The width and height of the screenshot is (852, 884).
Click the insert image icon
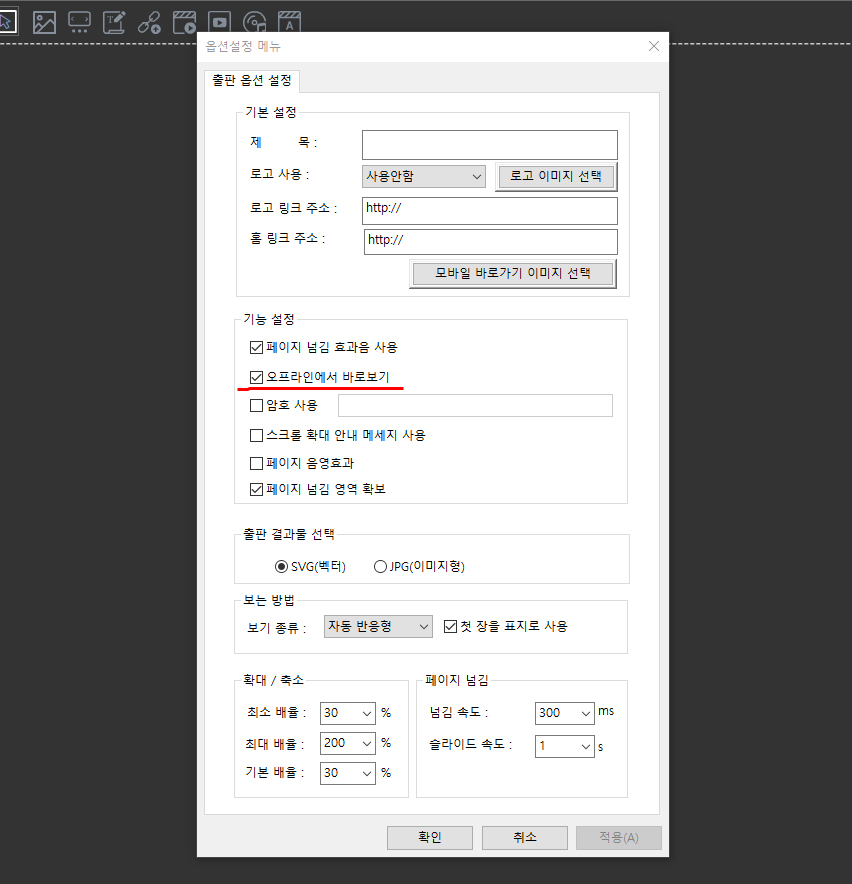click(x=44, y=22)
